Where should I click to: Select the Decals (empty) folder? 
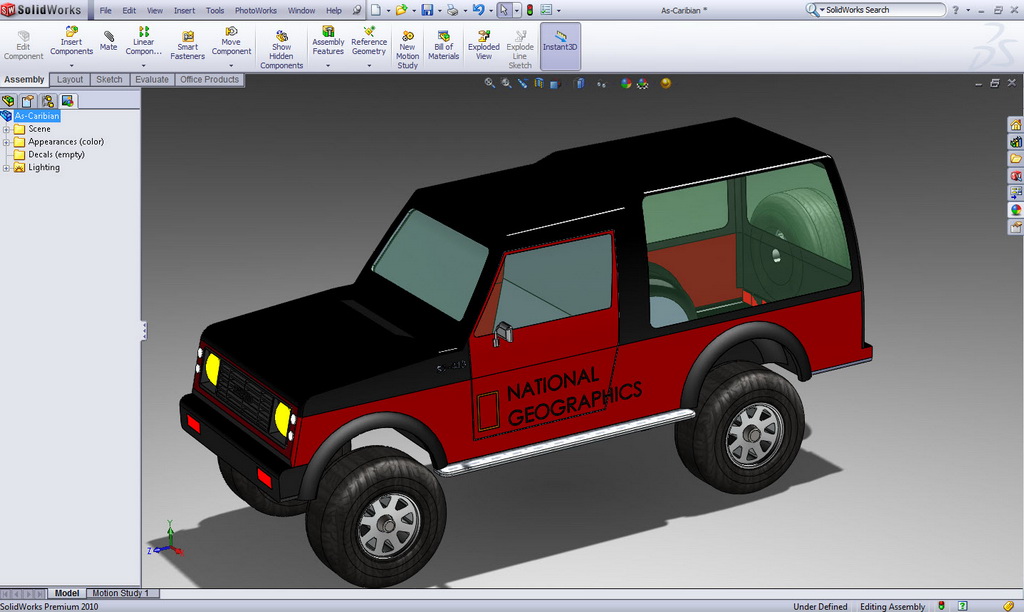pyautogui.click(x=56, y=155)
